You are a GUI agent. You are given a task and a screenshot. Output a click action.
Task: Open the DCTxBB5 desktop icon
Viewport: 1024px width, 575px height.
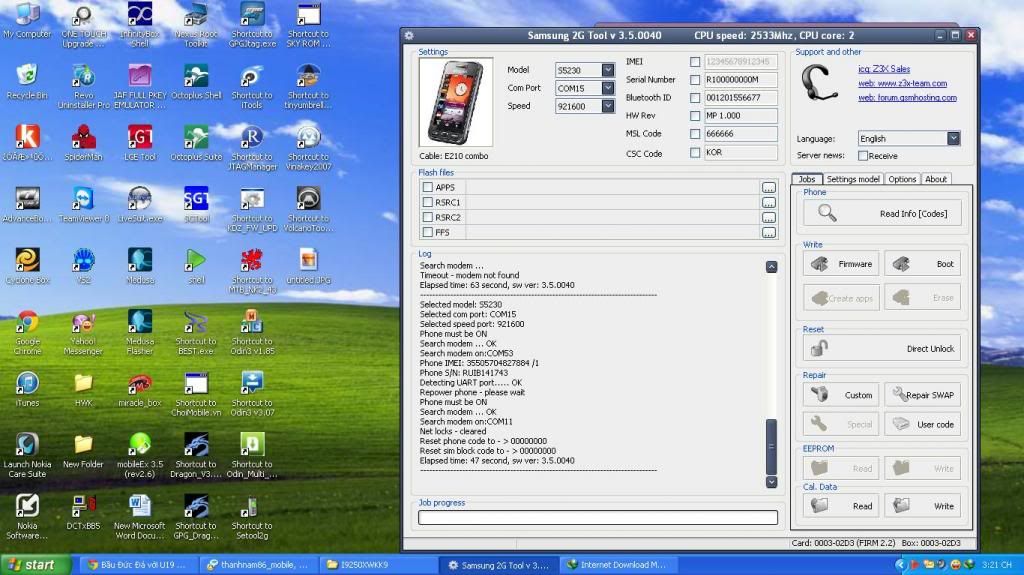coord(84,512)
